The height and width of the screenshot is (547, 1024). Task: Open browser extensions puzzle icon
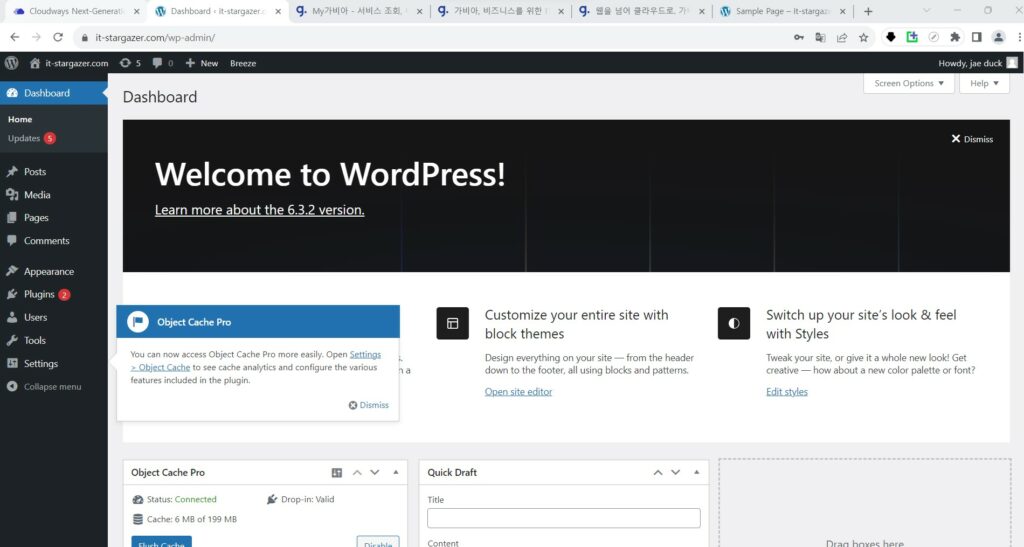coord(955,37)
